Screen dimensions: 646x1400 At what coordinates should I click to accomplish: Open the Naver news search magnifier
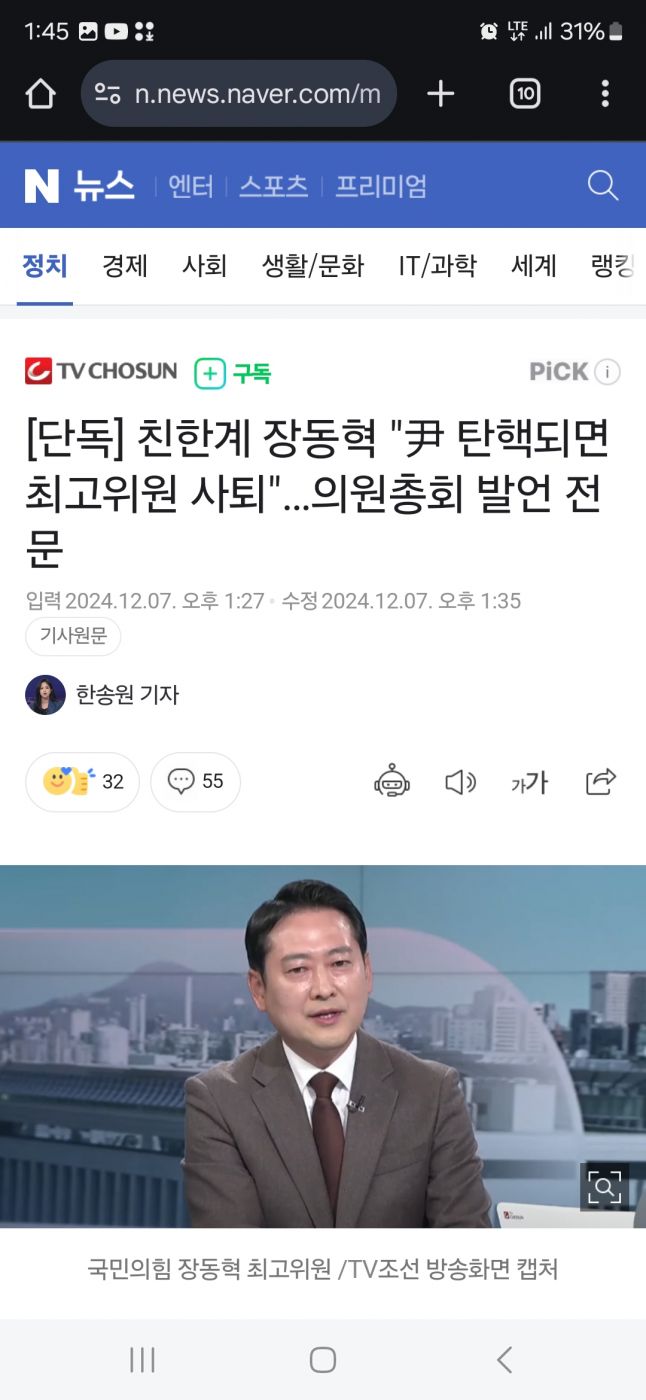603,185
